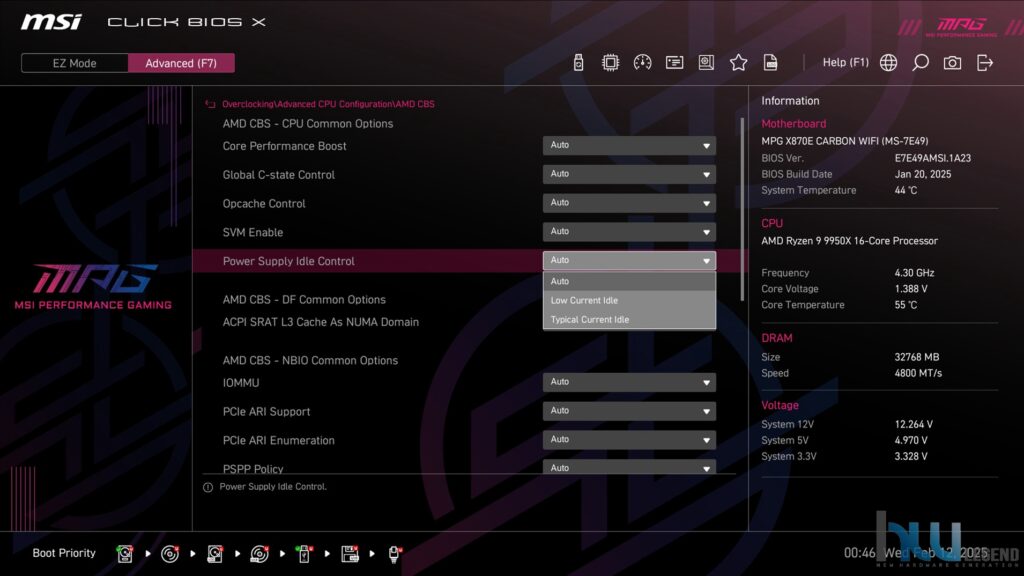Viewport: 1024px width, 576px height.
Task: Click the CPU chip icon in top toolbar
Action: point(610,63)
